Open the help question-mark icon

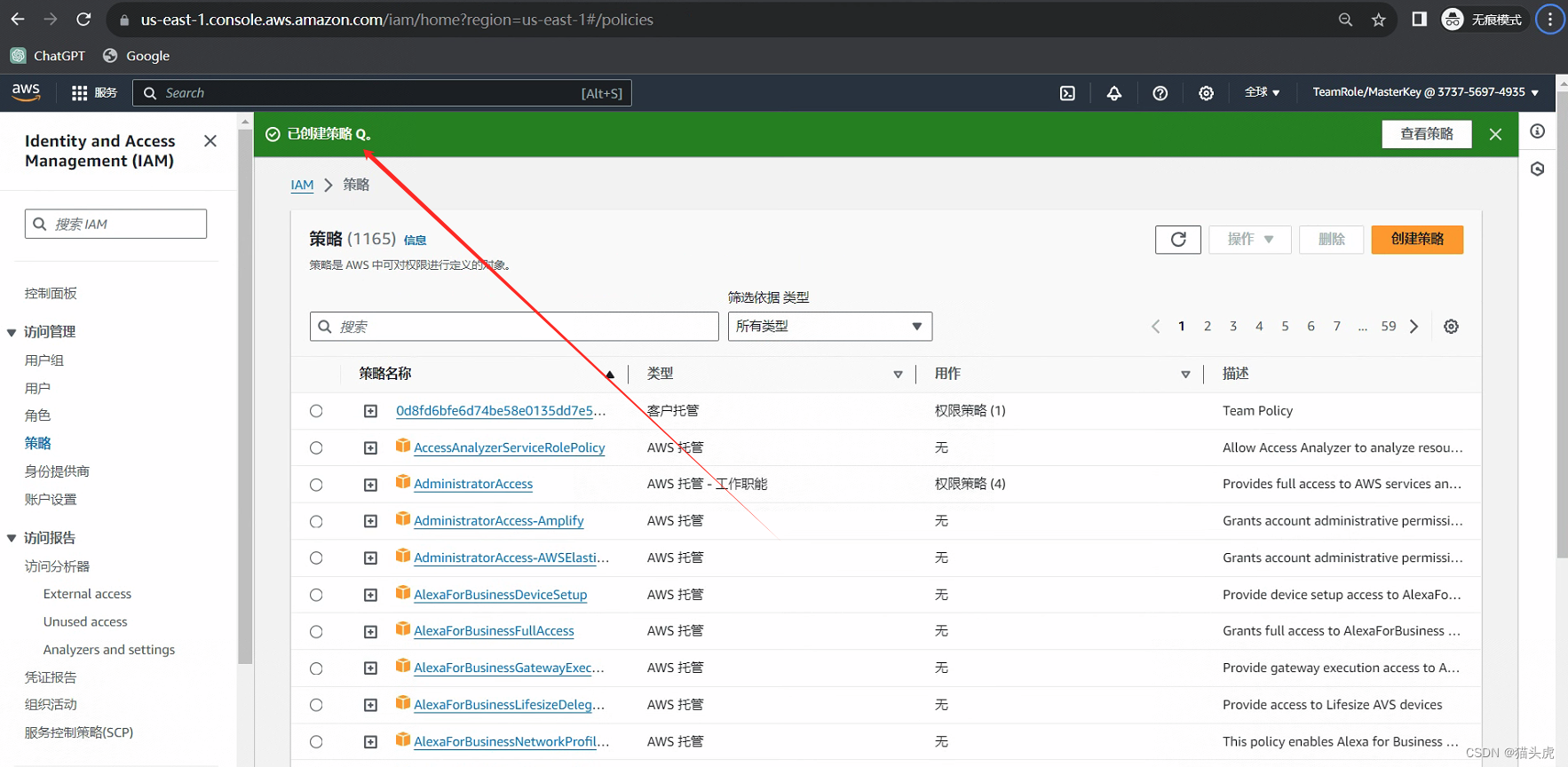coord(1160,93)
